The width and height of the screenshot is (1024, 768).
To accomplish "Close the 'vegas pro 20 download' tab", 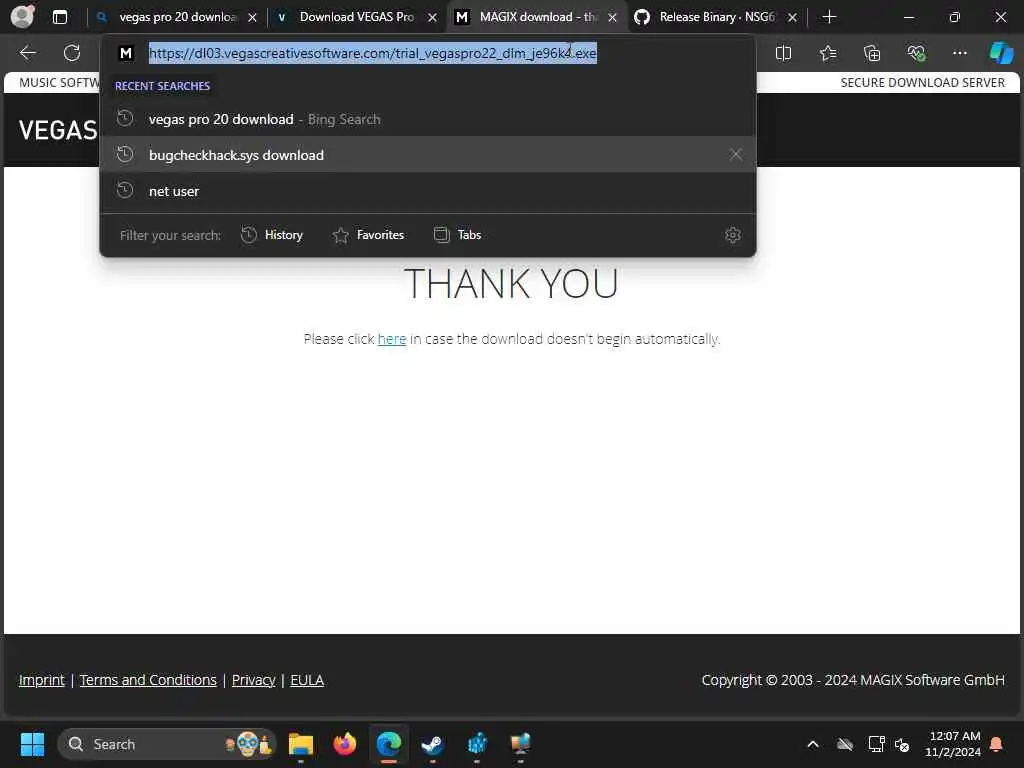I will [252, 18].
